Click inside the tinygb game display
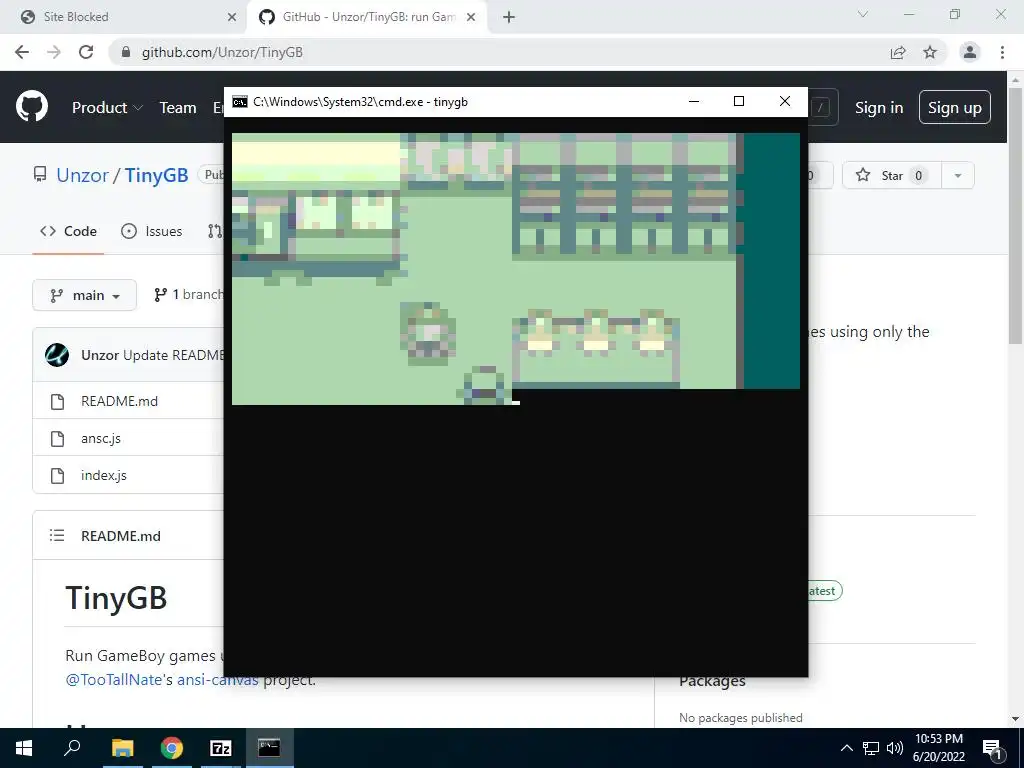1024x768 pixels. tap(516, 268)
